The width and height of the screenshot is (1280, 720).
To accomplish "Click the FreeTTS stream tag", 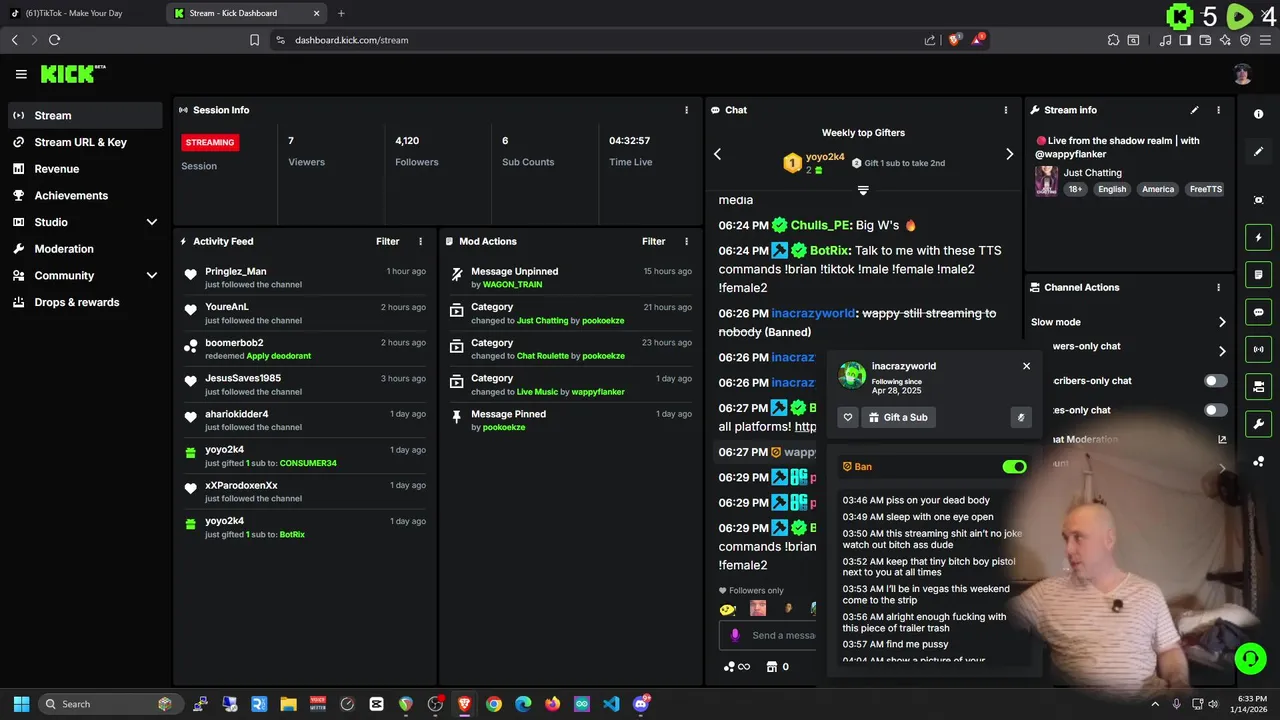I will coord(1205,189).
